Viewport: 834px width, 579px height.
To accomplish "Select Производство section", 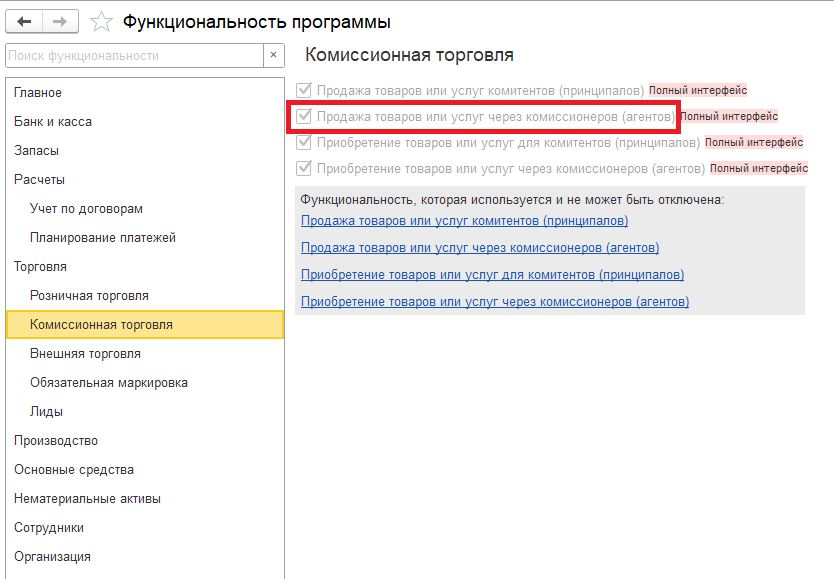I will (56, 441).
